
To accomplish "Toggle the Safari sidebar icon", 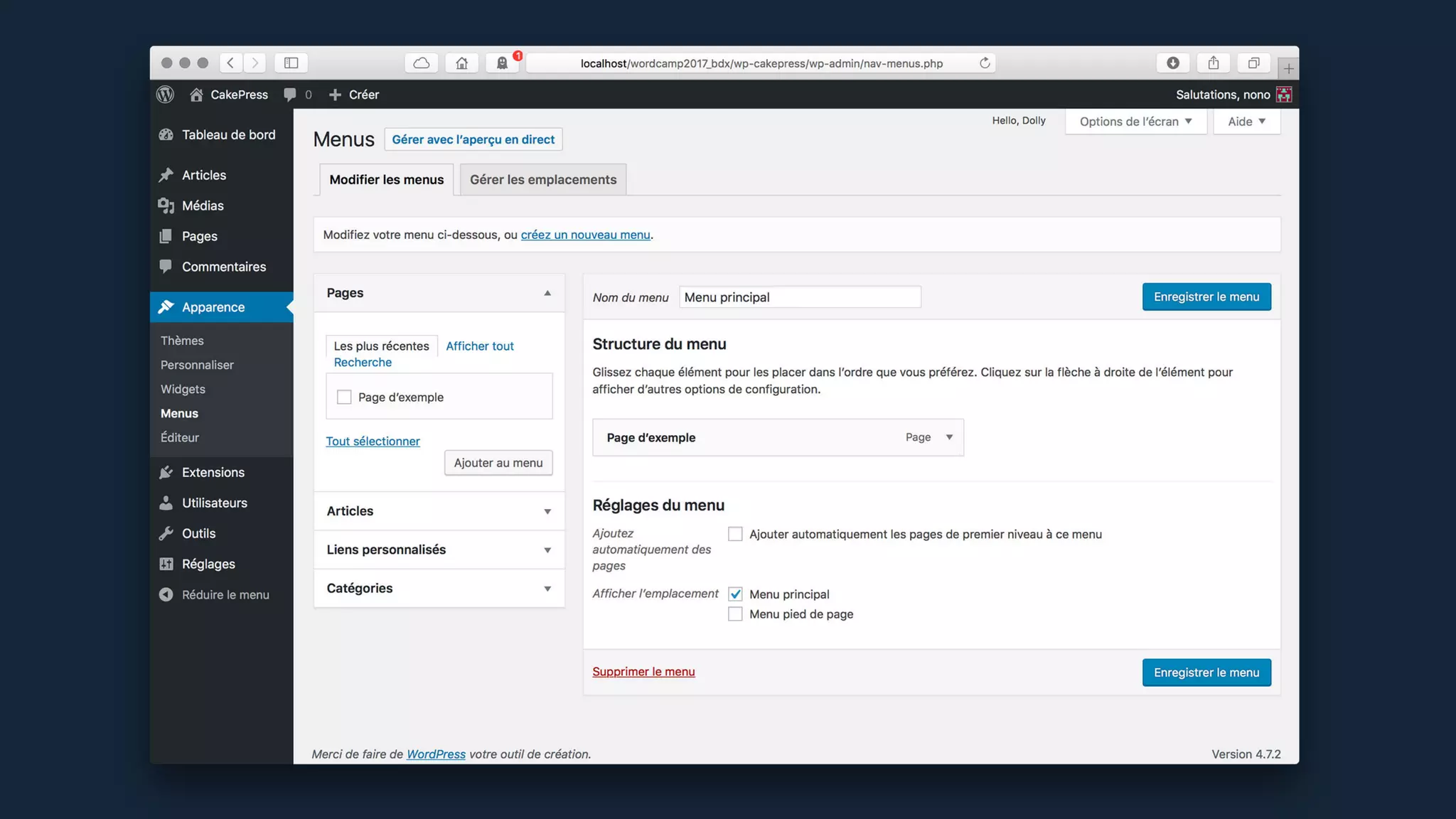I will point(291,63).
